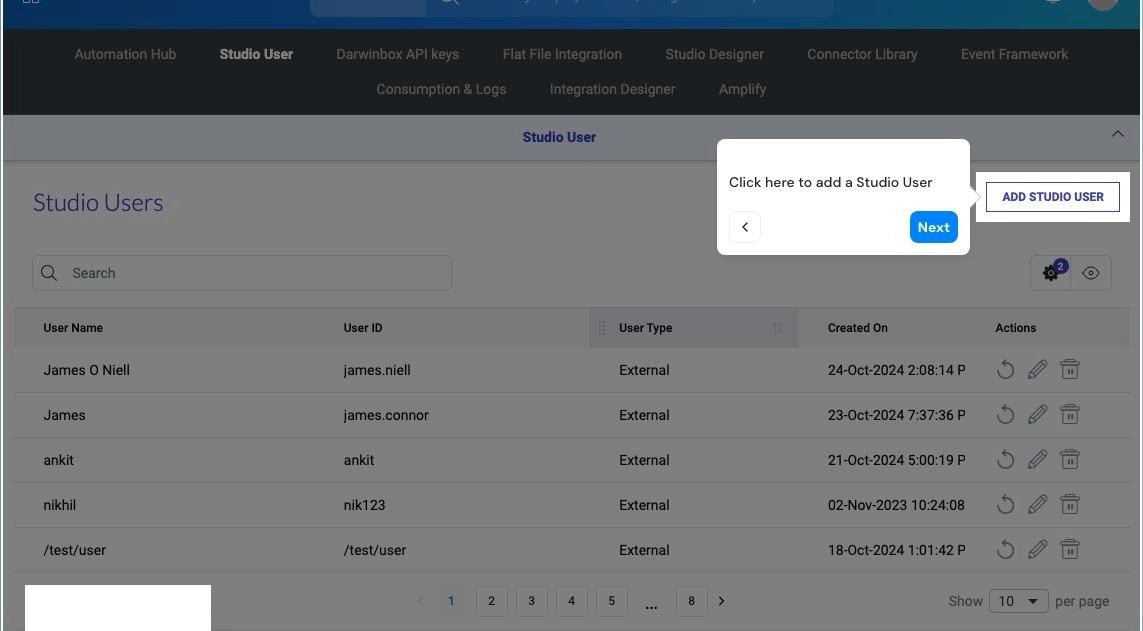Jump to page 8

click(x=691, y=601)
